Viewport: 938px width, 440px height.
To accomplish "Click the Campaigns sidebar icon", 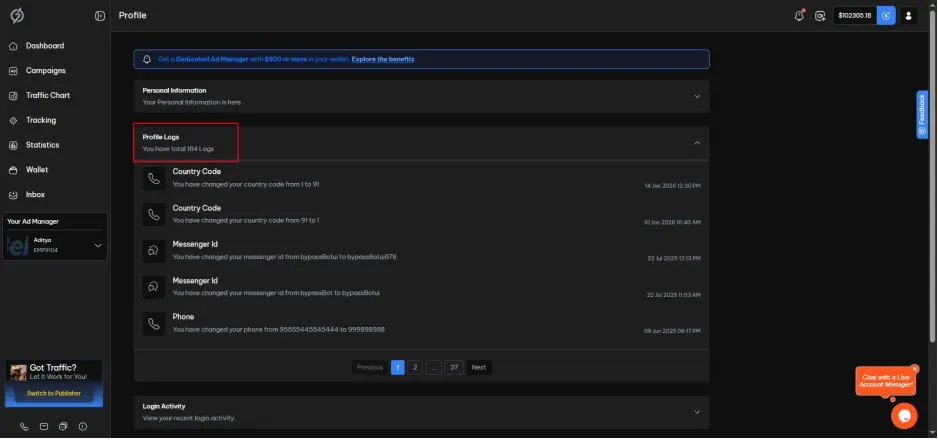I will coord(13,71).
